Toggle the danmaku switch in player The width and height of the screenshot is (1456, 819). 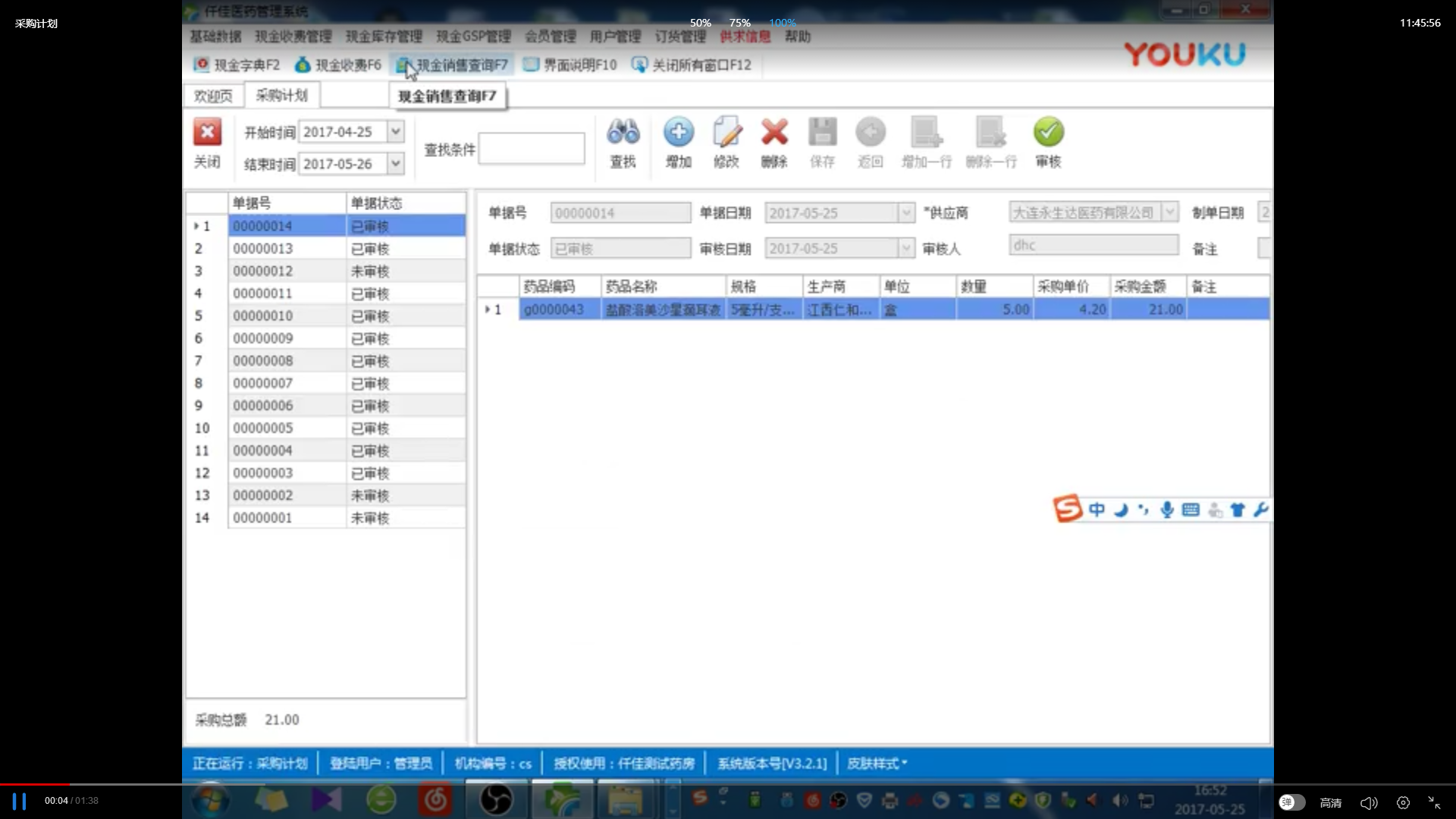coord(1291,802)
